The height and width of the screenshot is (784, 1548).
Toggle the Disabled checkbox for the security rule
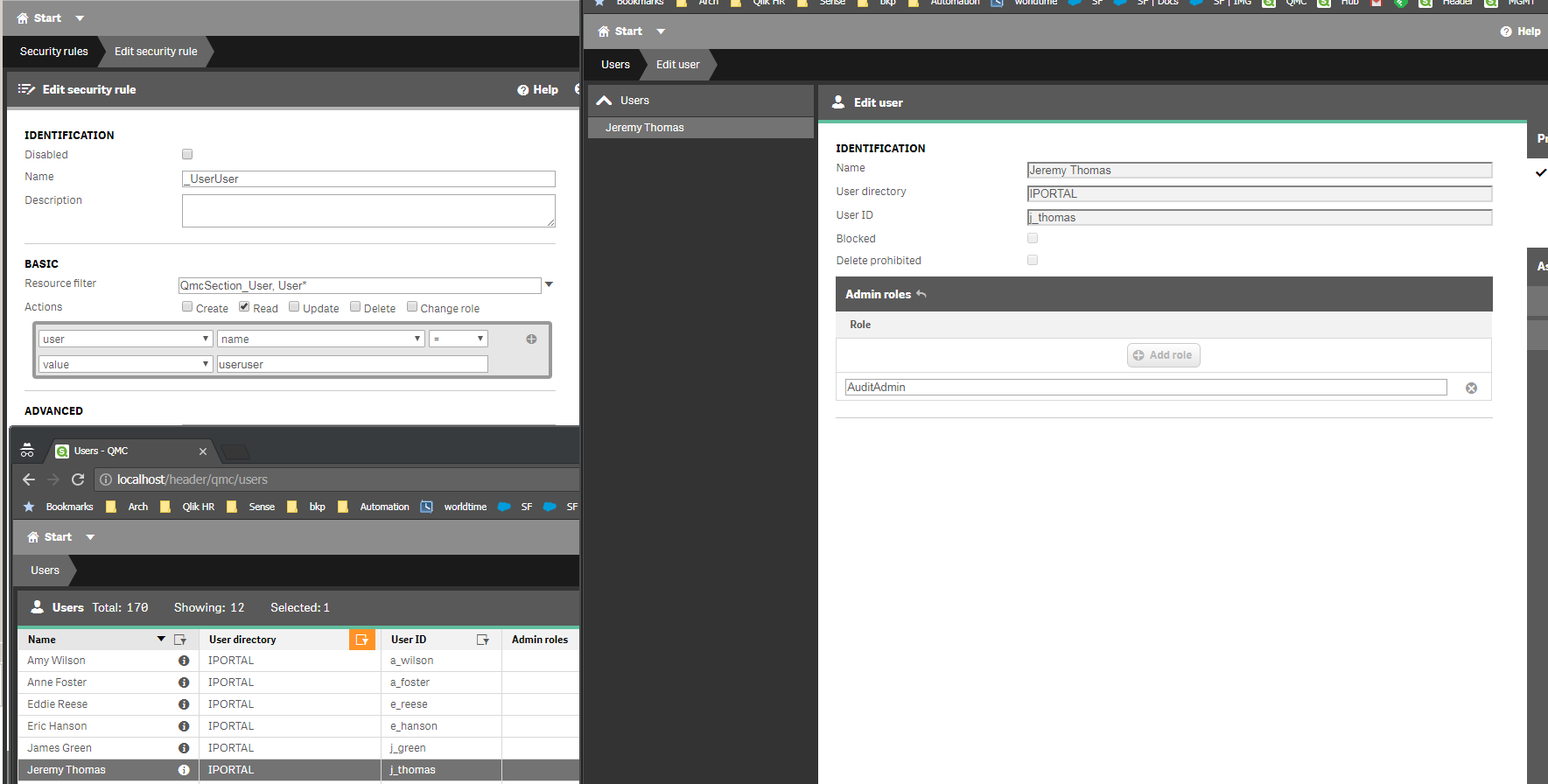tap(187, 154)
